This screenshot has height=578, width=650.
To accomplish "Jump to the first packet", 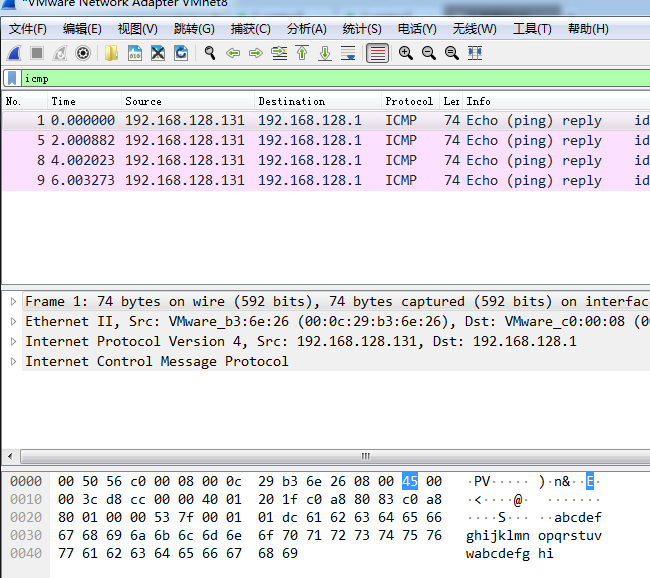I will pos(302,53).
